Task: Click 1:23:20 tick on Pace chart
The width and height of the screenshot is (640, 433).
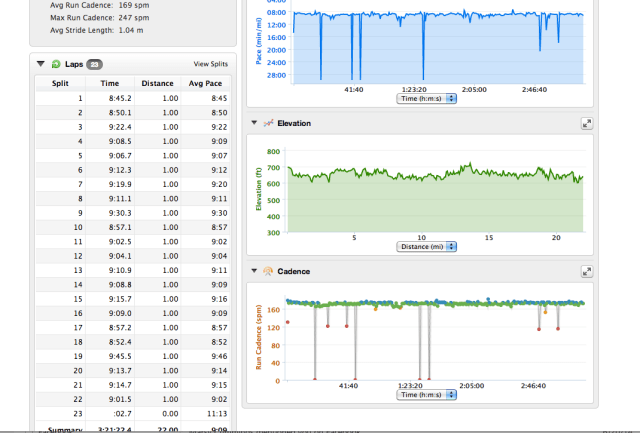Action: pyautogui.click(x=414, y=89)
